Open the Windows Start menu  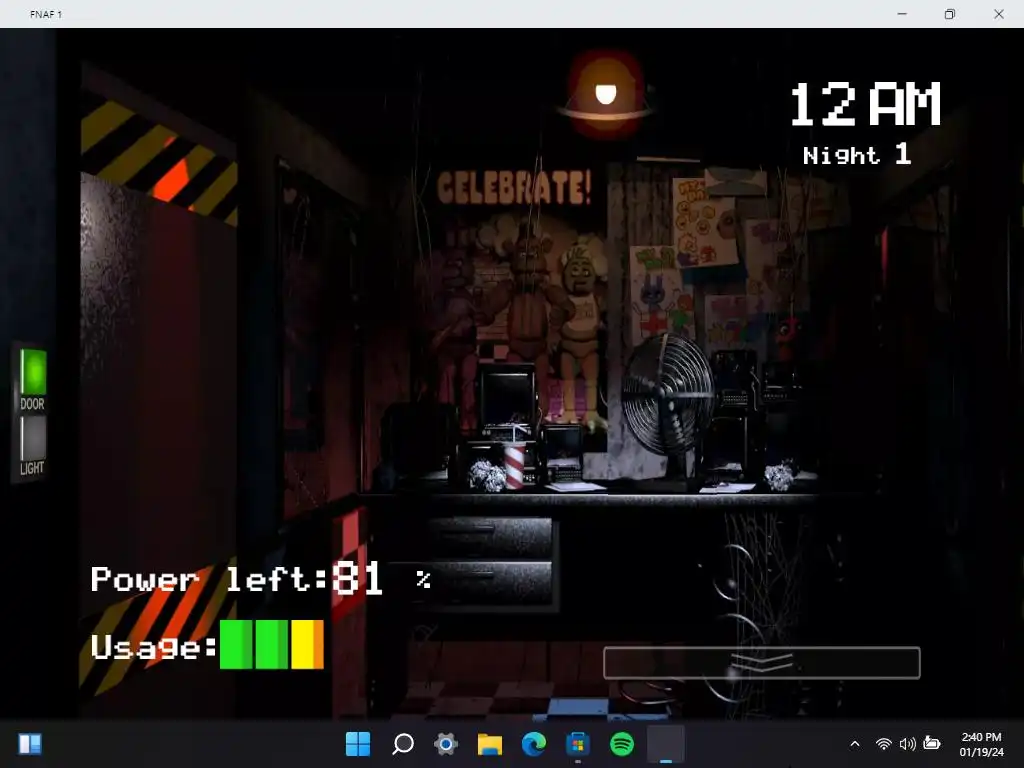click(x=358, y=744)
